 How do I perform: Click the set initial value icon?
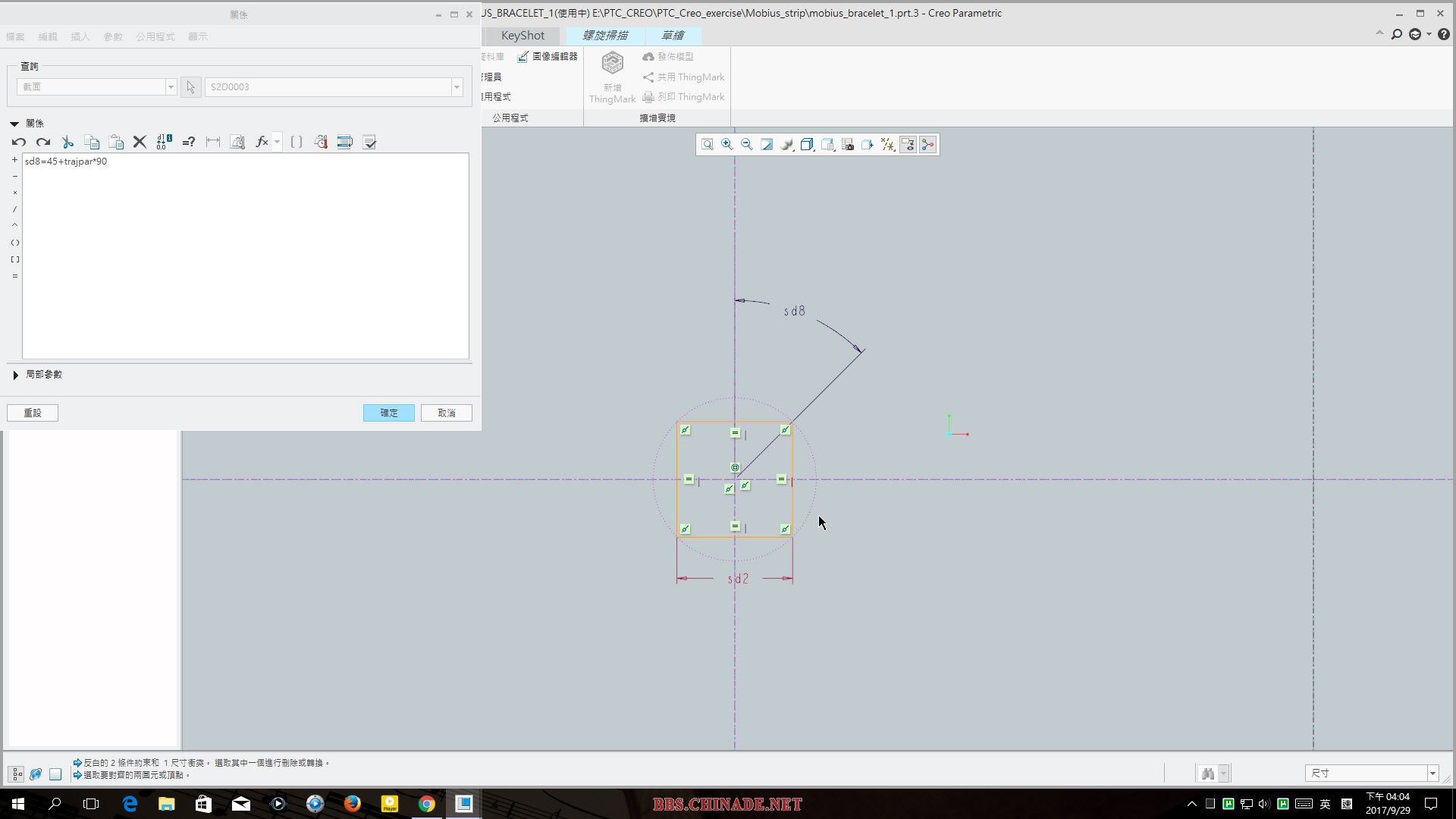tap(237, 142)
